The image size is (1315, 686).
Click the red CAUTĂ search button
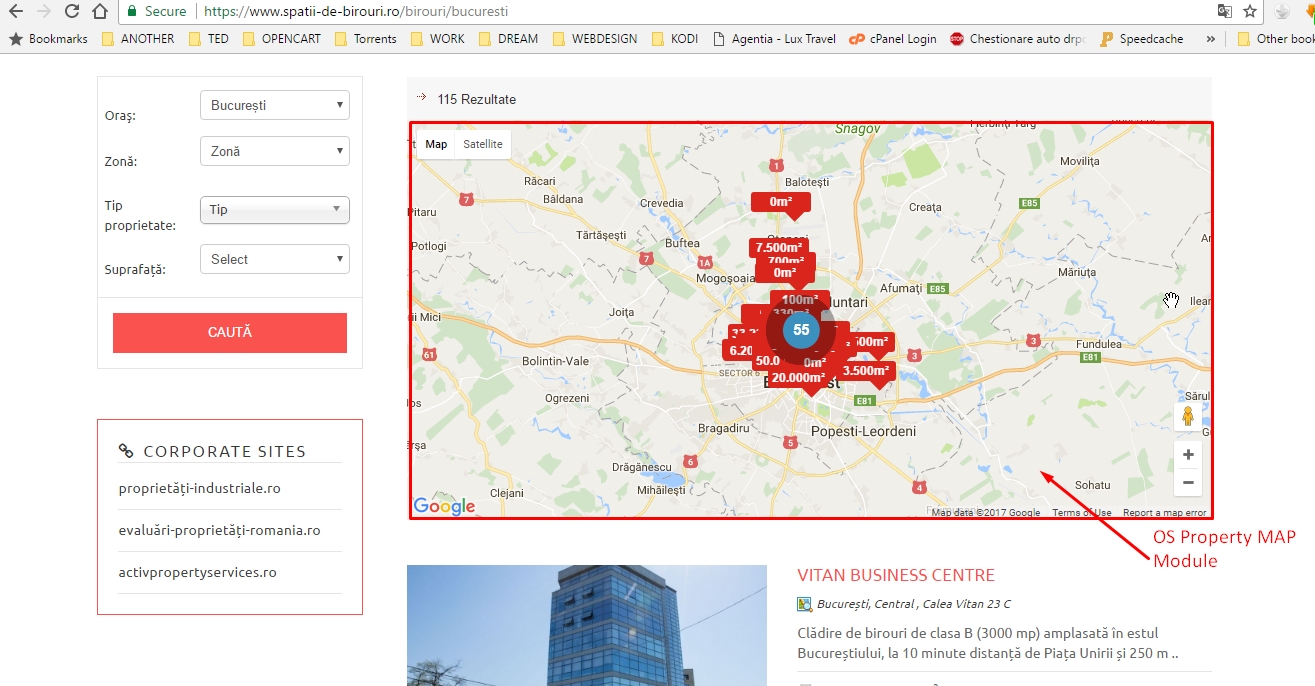point(230,333)
